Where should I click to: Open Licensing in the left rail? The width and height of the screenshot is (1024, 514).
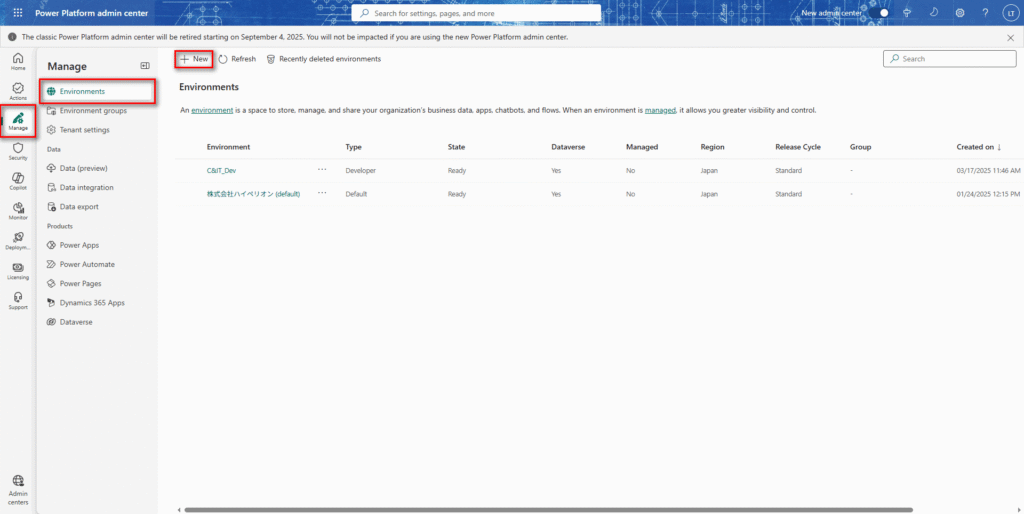pyautogui.click(x=18, y=271)
